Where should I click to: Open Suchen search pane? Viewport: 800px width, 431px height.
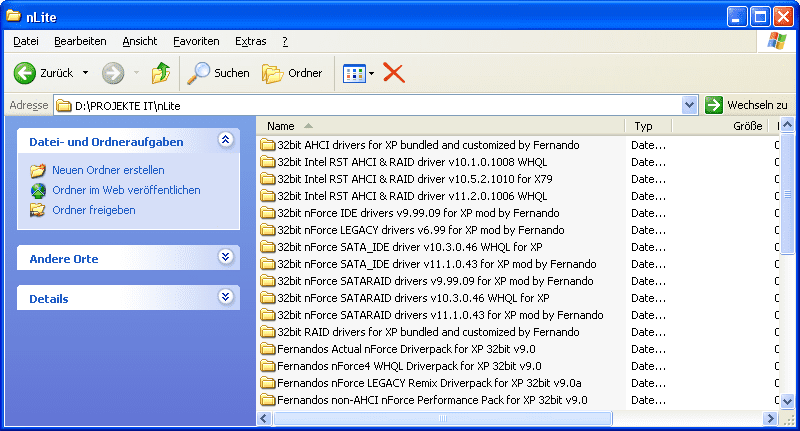click(218, 73)
